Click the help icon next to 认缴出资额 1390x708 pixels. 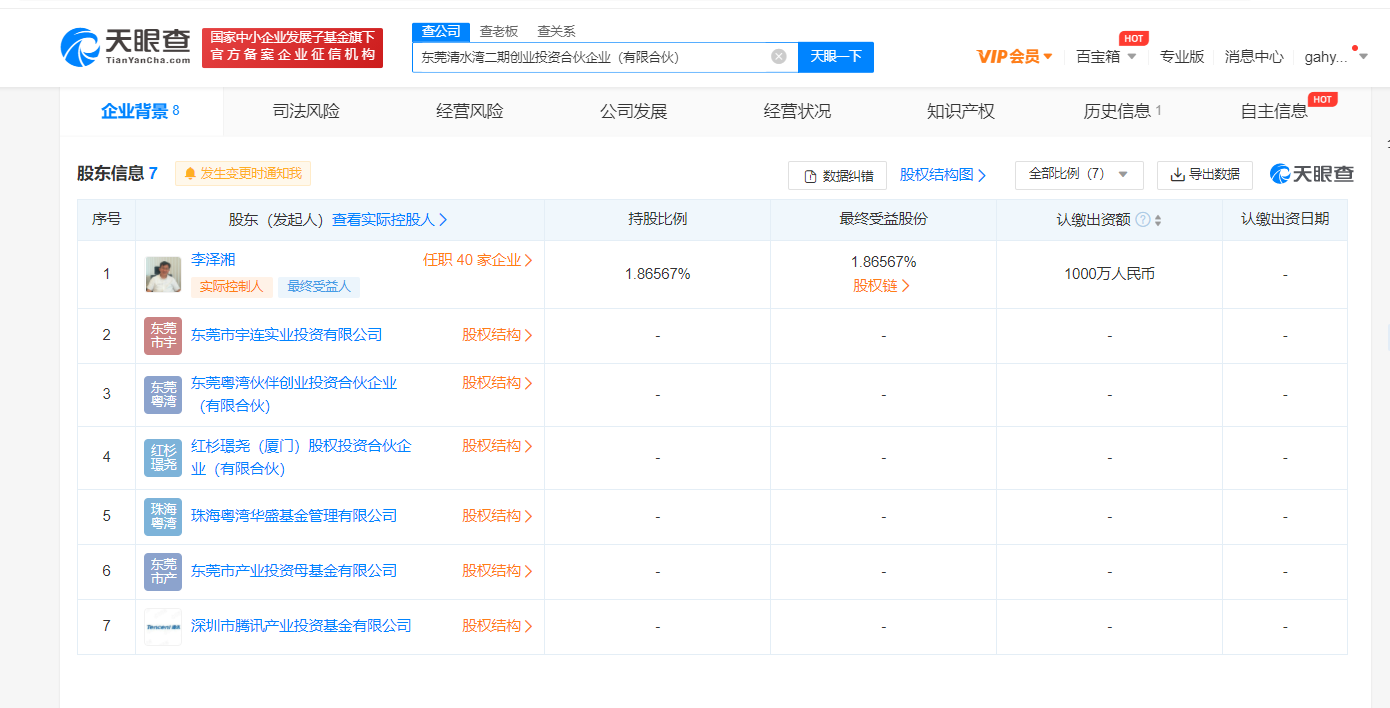pos(1143,220)
